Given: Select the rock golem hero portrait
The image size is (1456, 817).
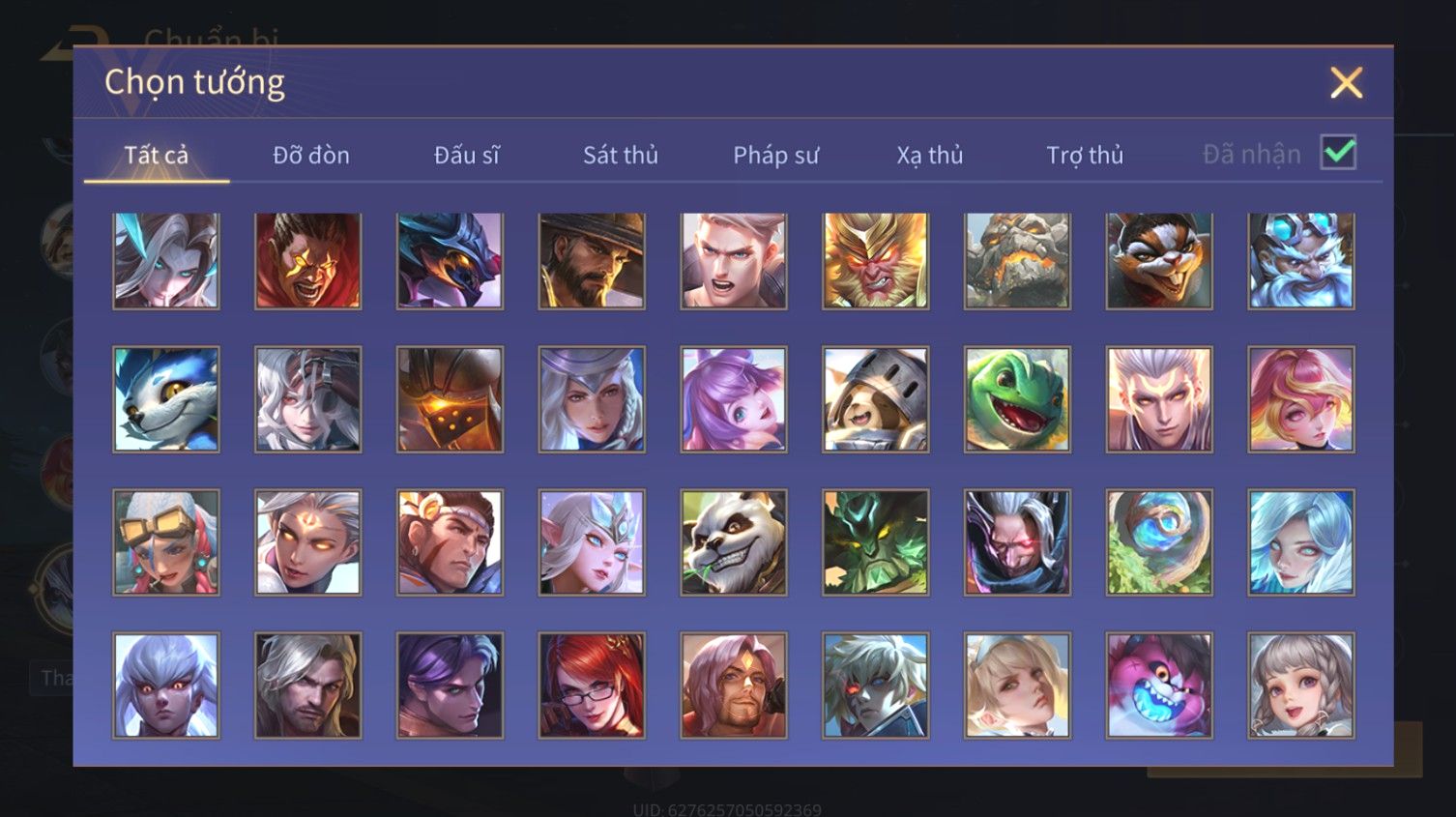Looking at the screenshot, I should tap(1017, 261).
